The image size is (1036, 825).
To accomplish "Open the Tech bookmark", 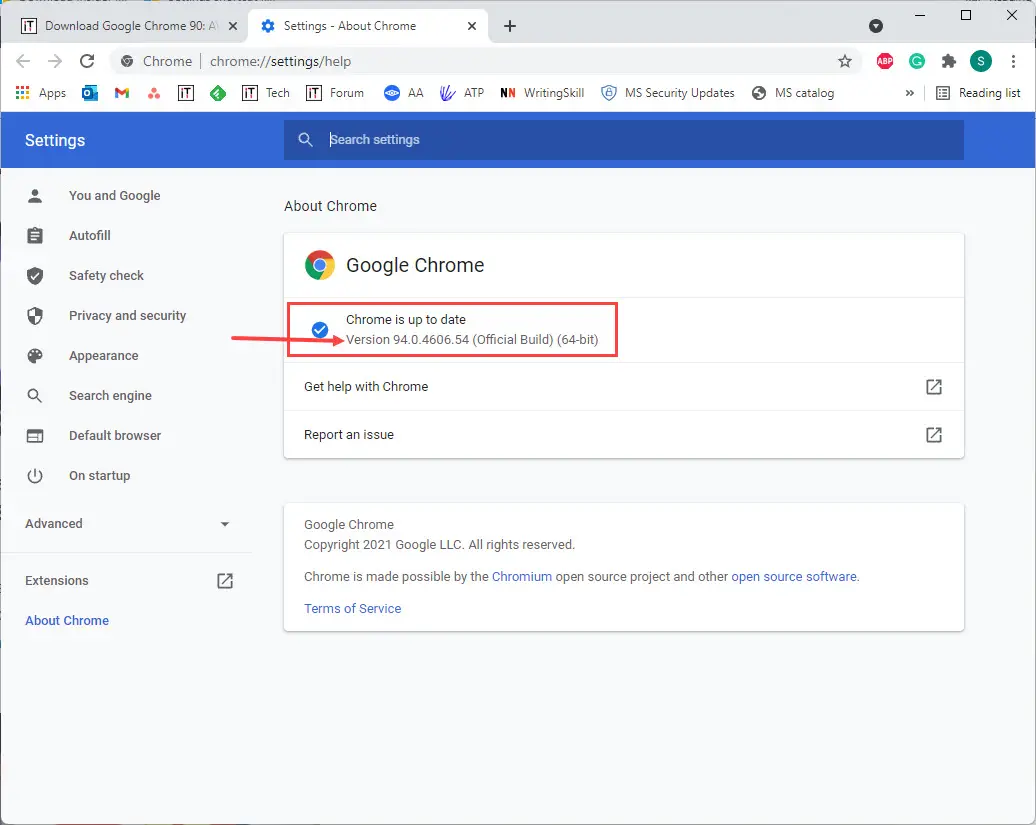I will [x=266, y=93].
